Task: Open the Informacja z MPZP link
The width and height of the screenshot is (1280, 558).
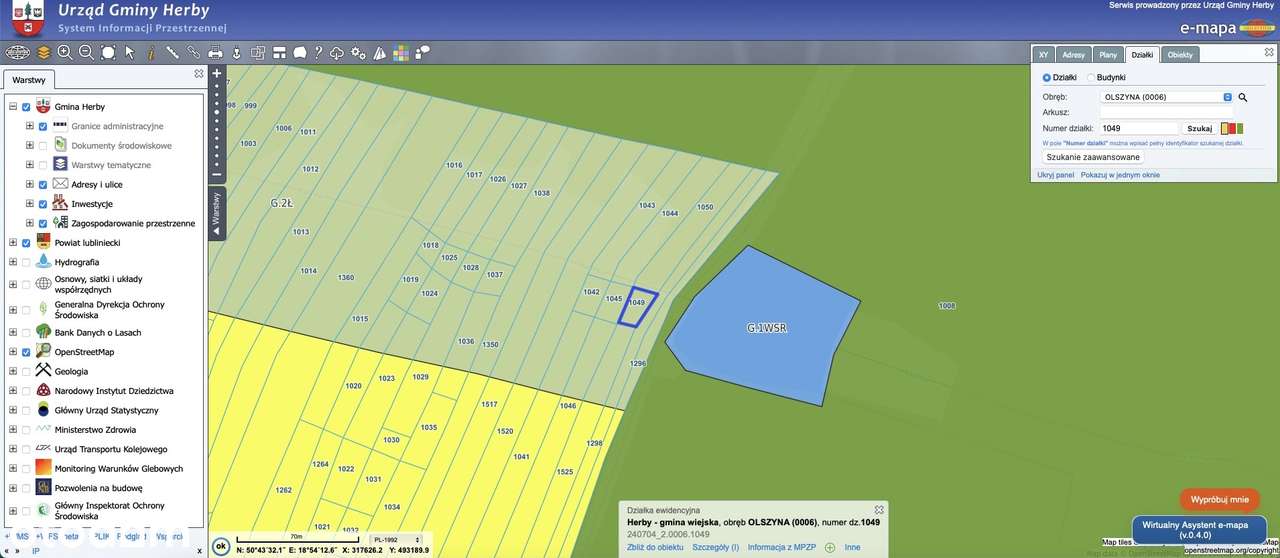Action: point(782,547)
